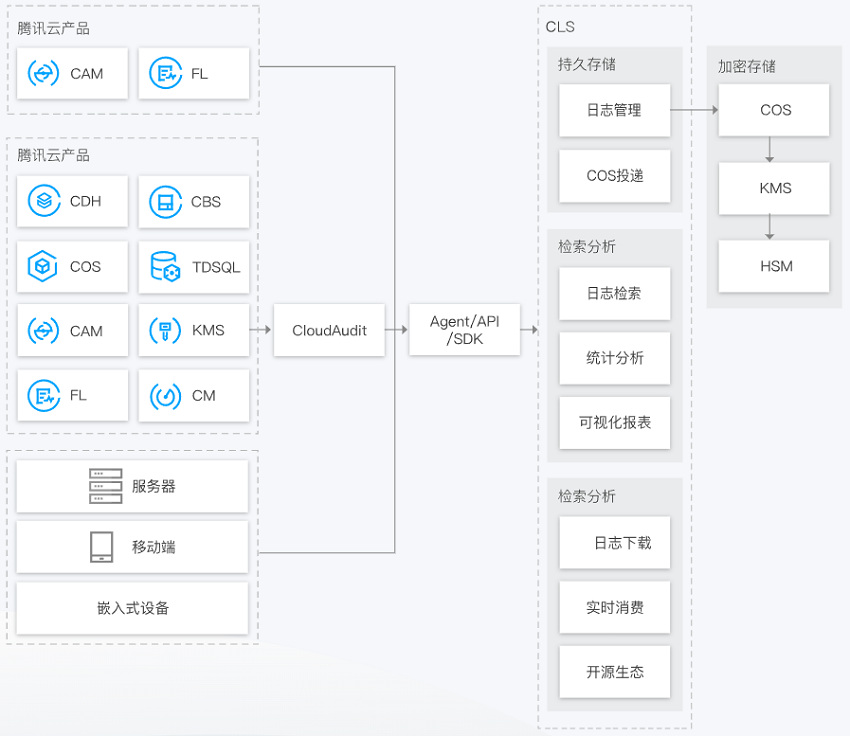The height and width of the screenshot is (736, 850).
Task: Click the 日志管理 box
Action: [x=615, y=110]
